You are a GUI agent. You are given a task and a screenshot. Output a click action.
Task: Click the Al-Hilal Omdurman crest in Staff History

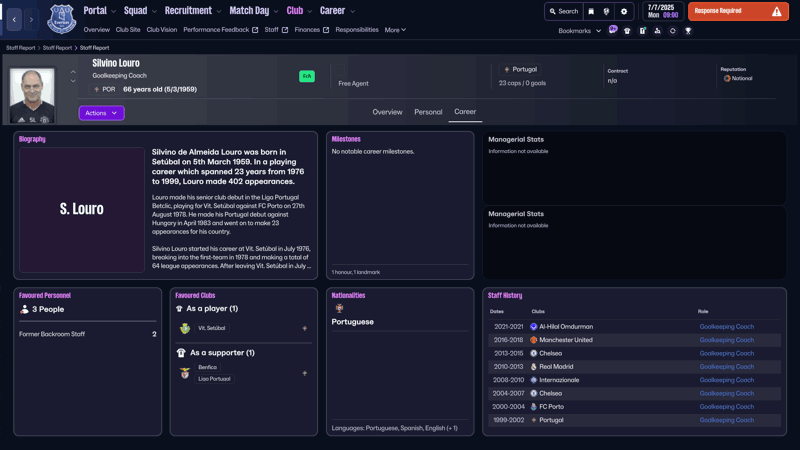[534, 327]
